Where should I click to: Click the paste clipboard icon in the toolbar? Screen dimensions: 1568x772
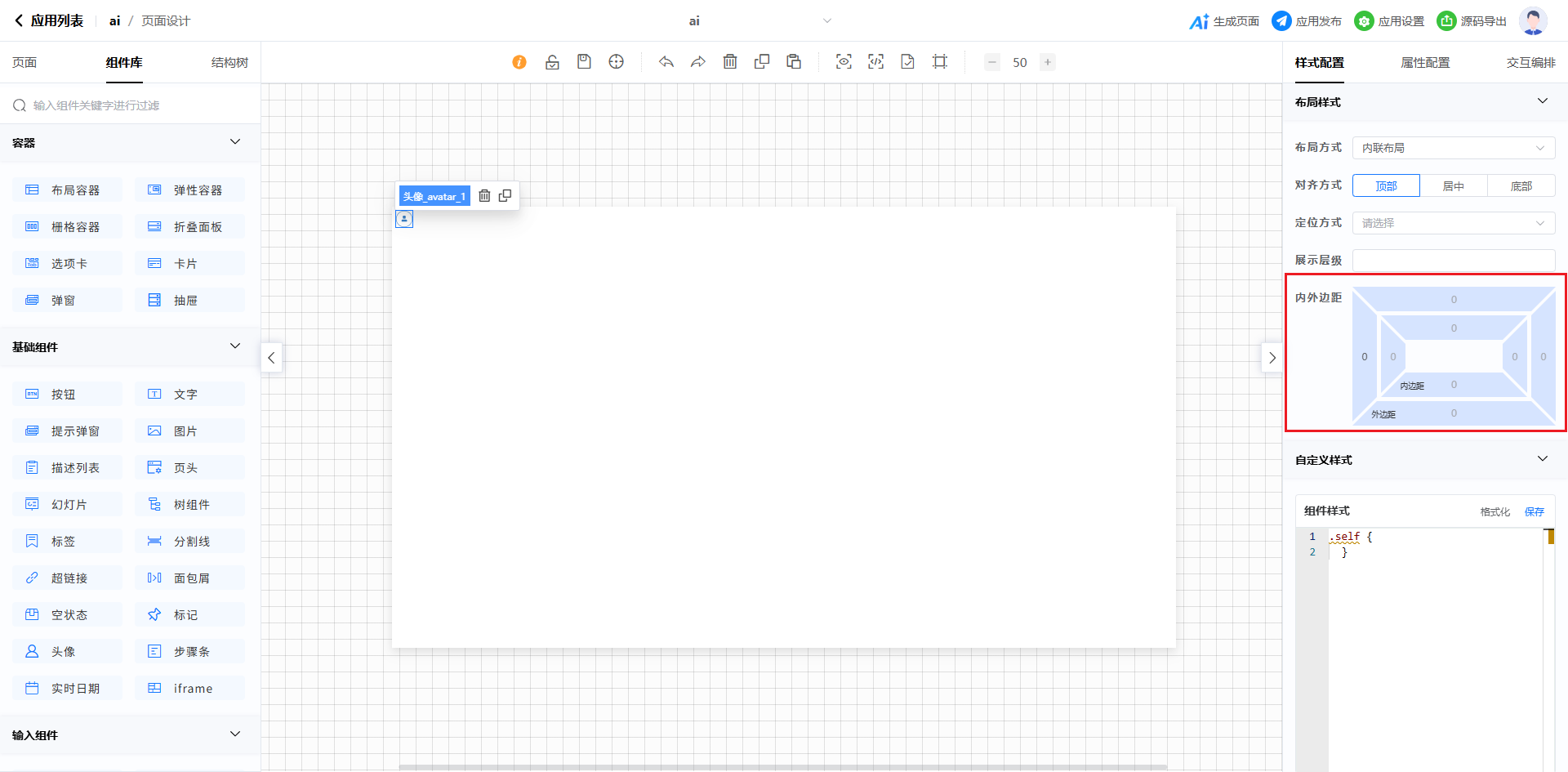pyautogui.click(x=794, y=62)
